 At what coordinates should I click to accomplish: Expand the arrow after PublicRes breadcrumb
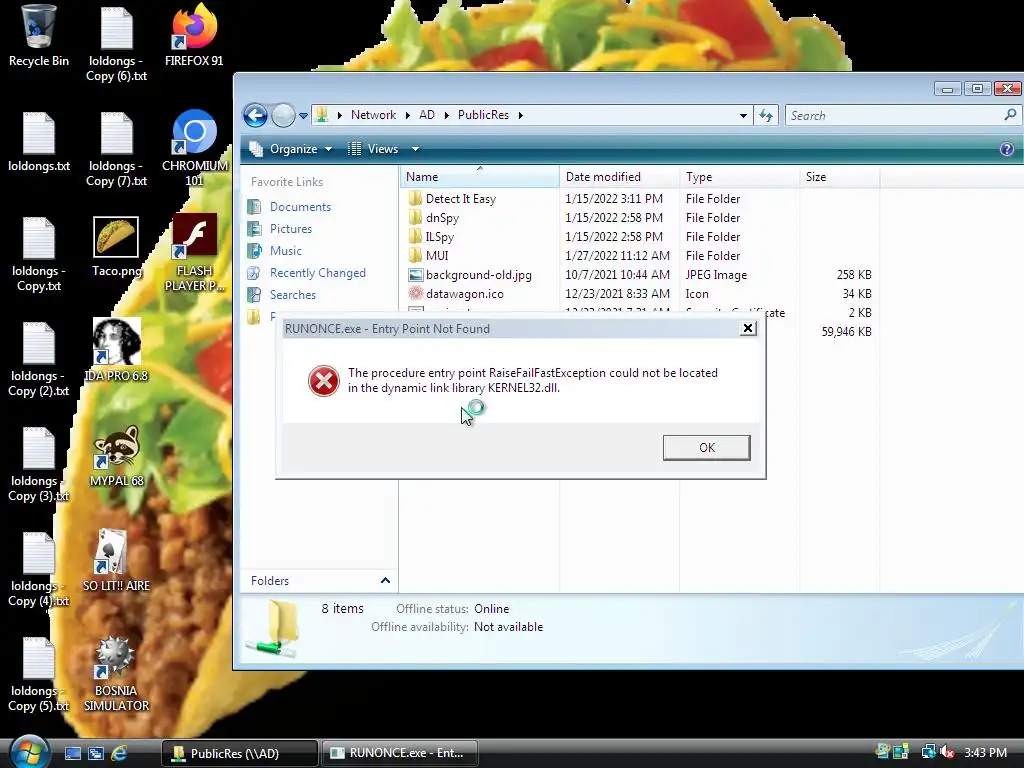coord(520,116)
